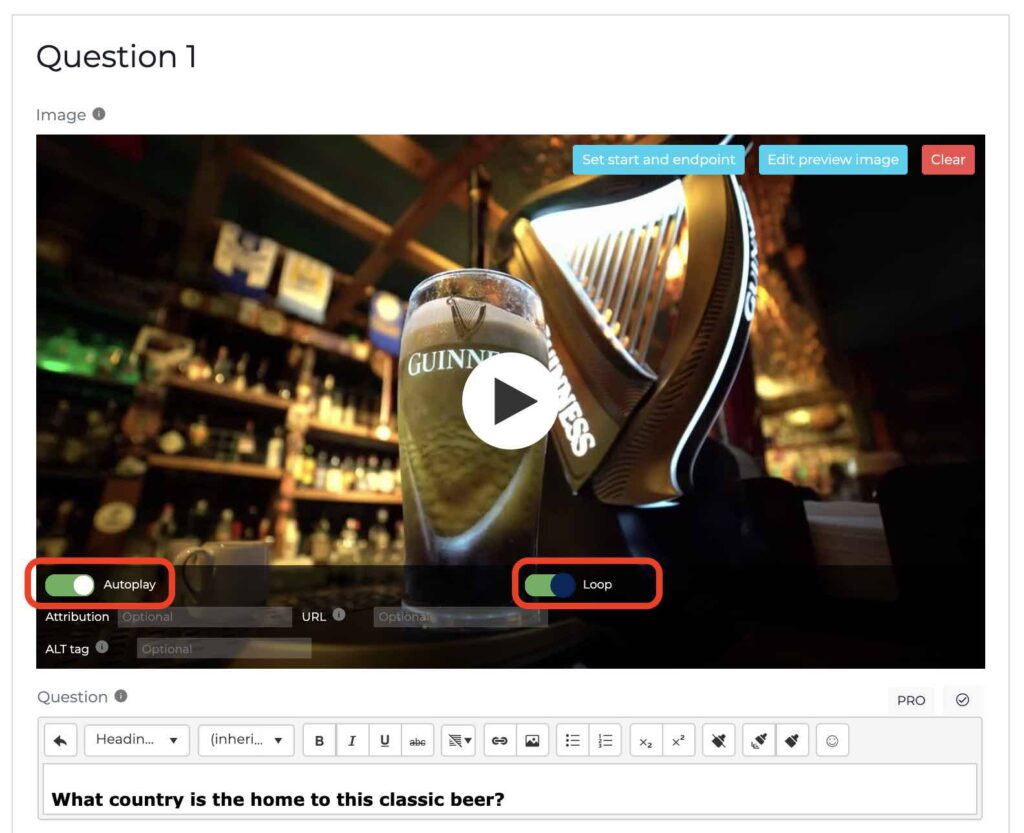This screenshot has width=1024, height=833.
Task: Toggle bold formatting
Action: click(319, 740)
